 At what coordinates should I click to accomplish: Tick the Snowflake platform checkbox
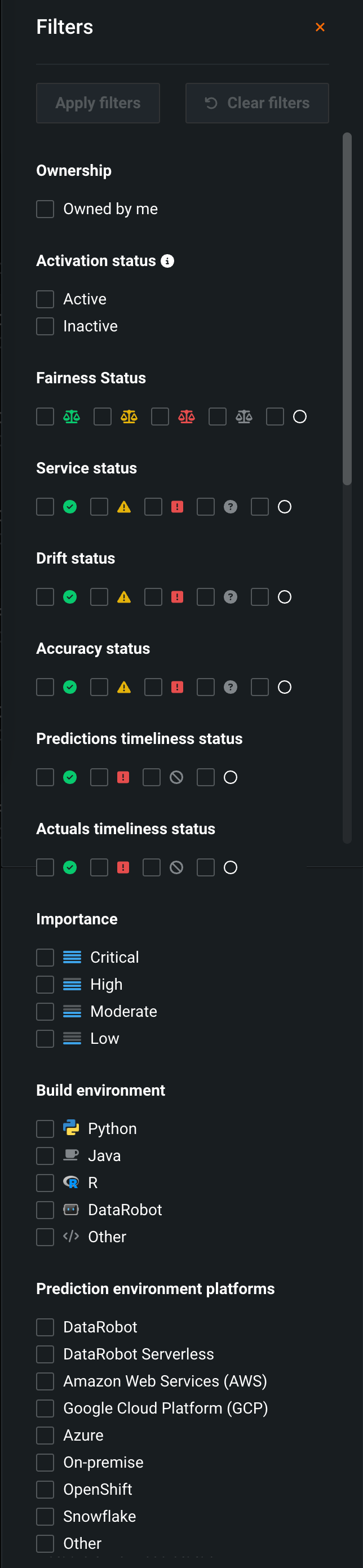[45, 1516]
